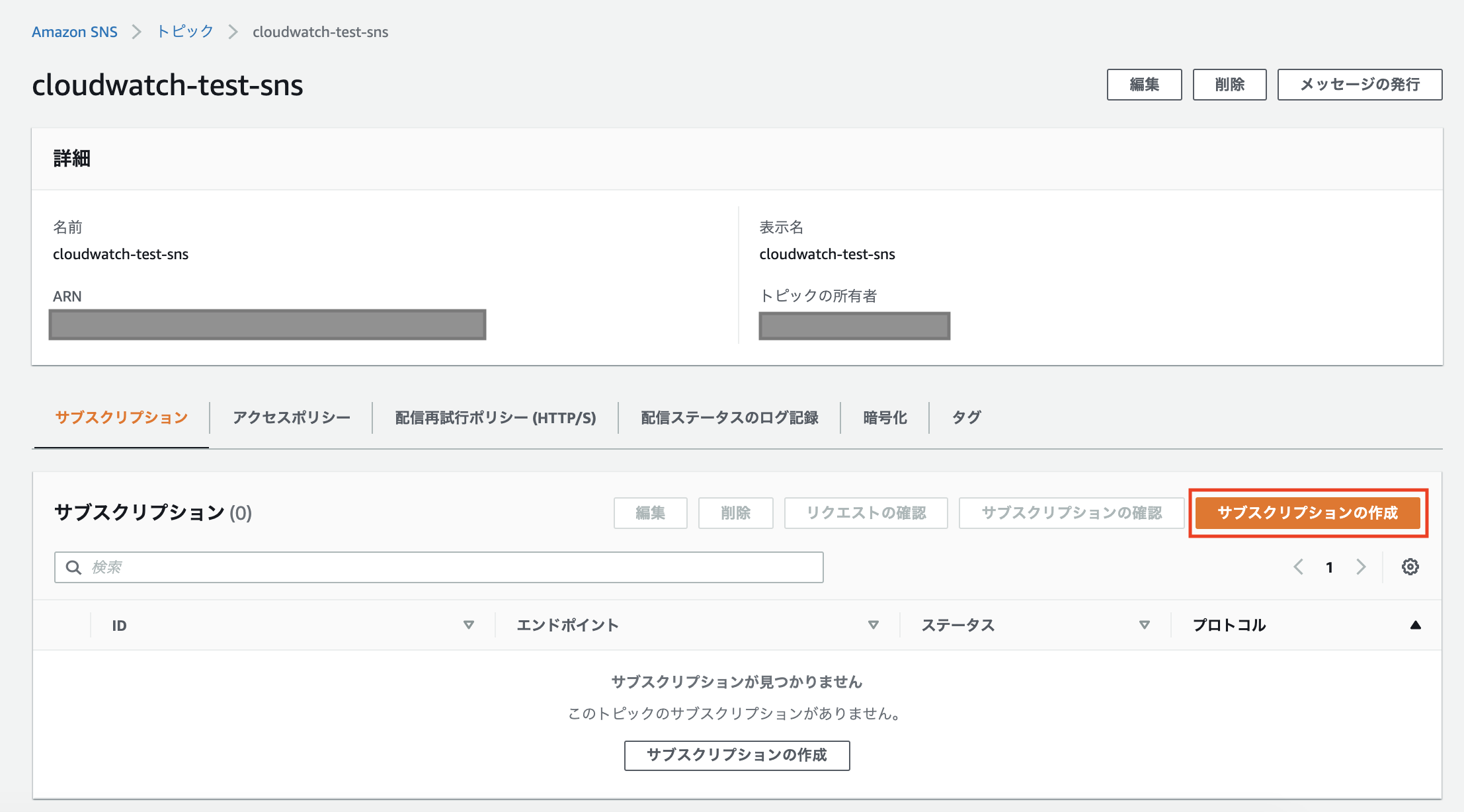
Task: Switch to the 暗号化 tab
Action: point(885,417)
